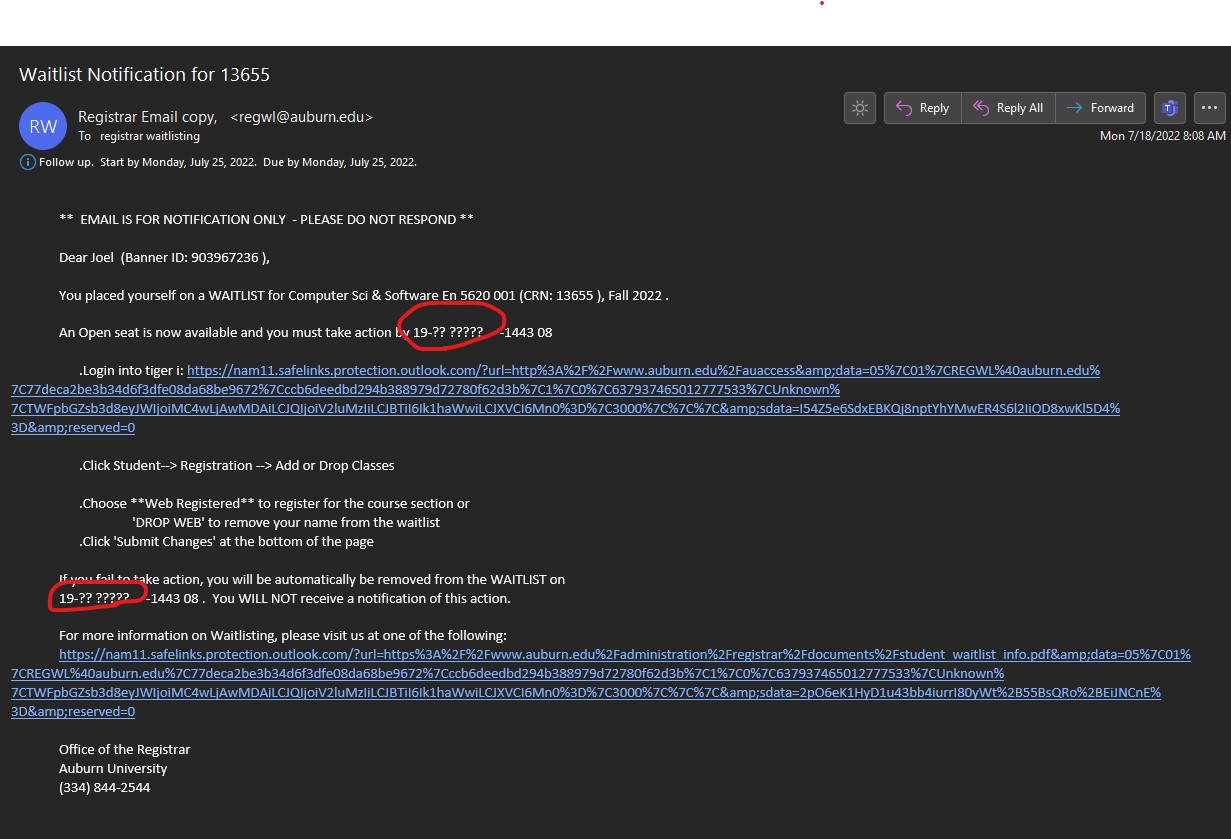This screenshot has height=839, width=1231.
Task: Click the Office of the Registrar signature line
Action: point(124,749)
